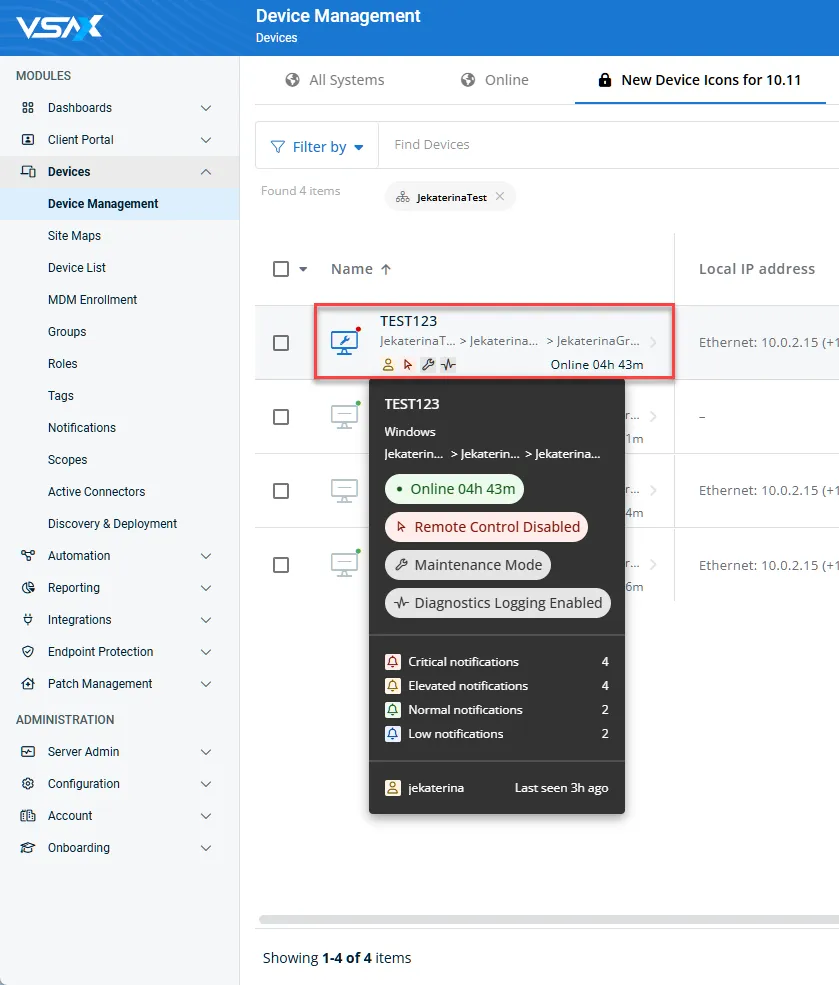Switch to the All Systems tab
The image size is (839, 985).
[335, 80]
